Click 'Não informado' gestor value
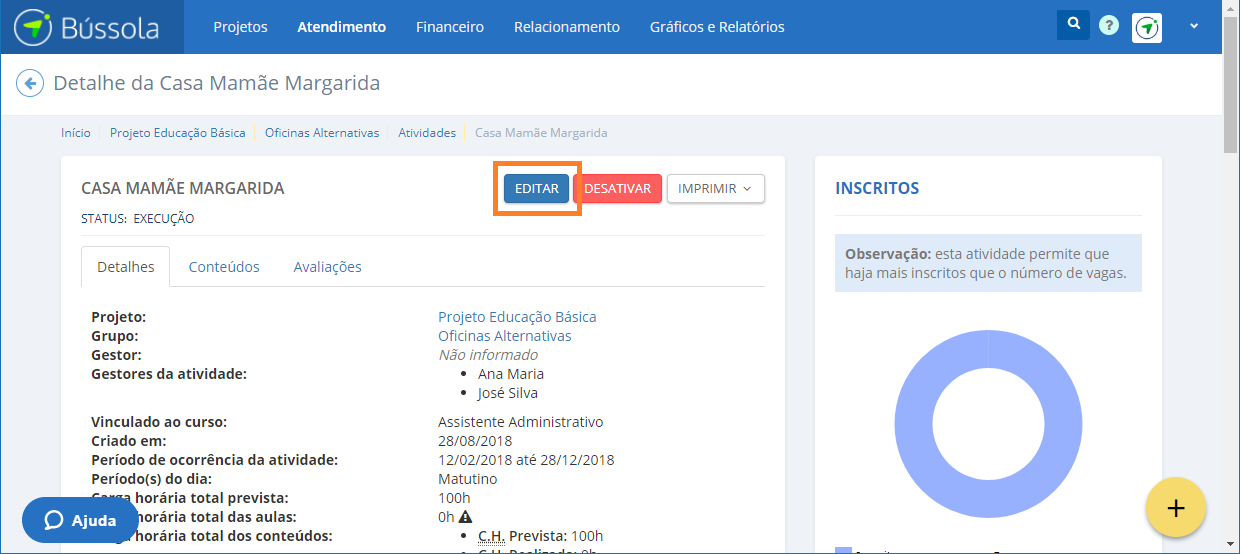 (488, 355)
